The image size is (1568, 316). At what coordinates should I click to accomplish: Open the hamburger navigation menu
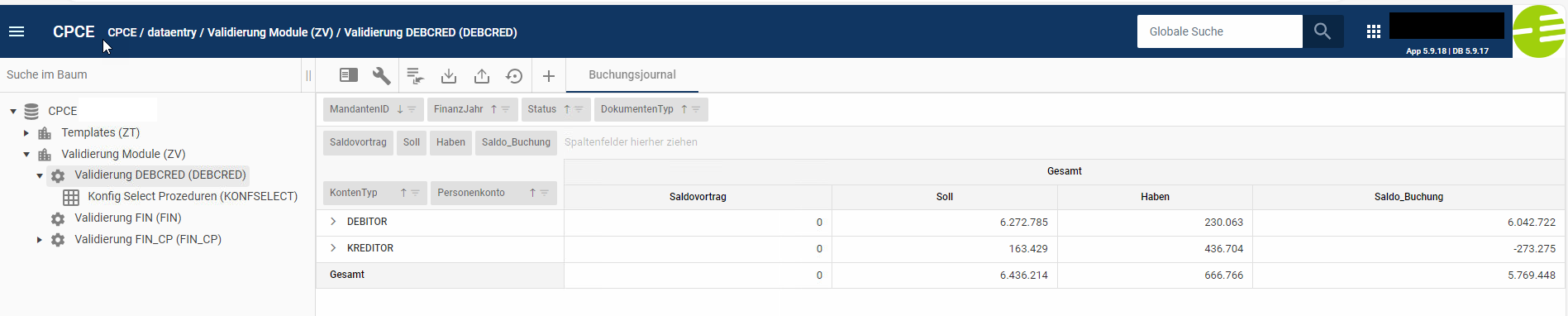click(17, 31)
